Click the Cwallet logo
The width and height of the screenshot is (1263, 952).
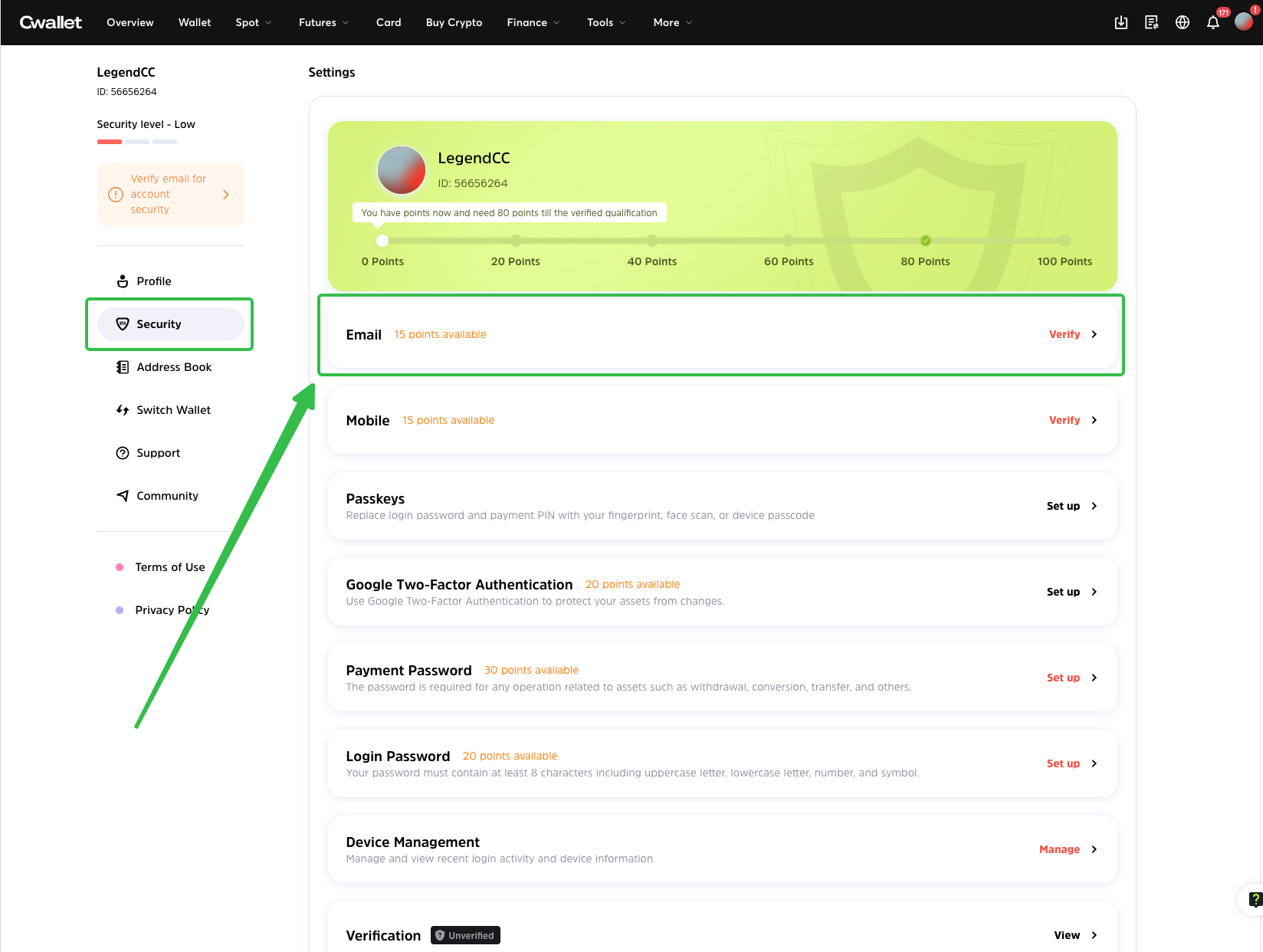51,22
